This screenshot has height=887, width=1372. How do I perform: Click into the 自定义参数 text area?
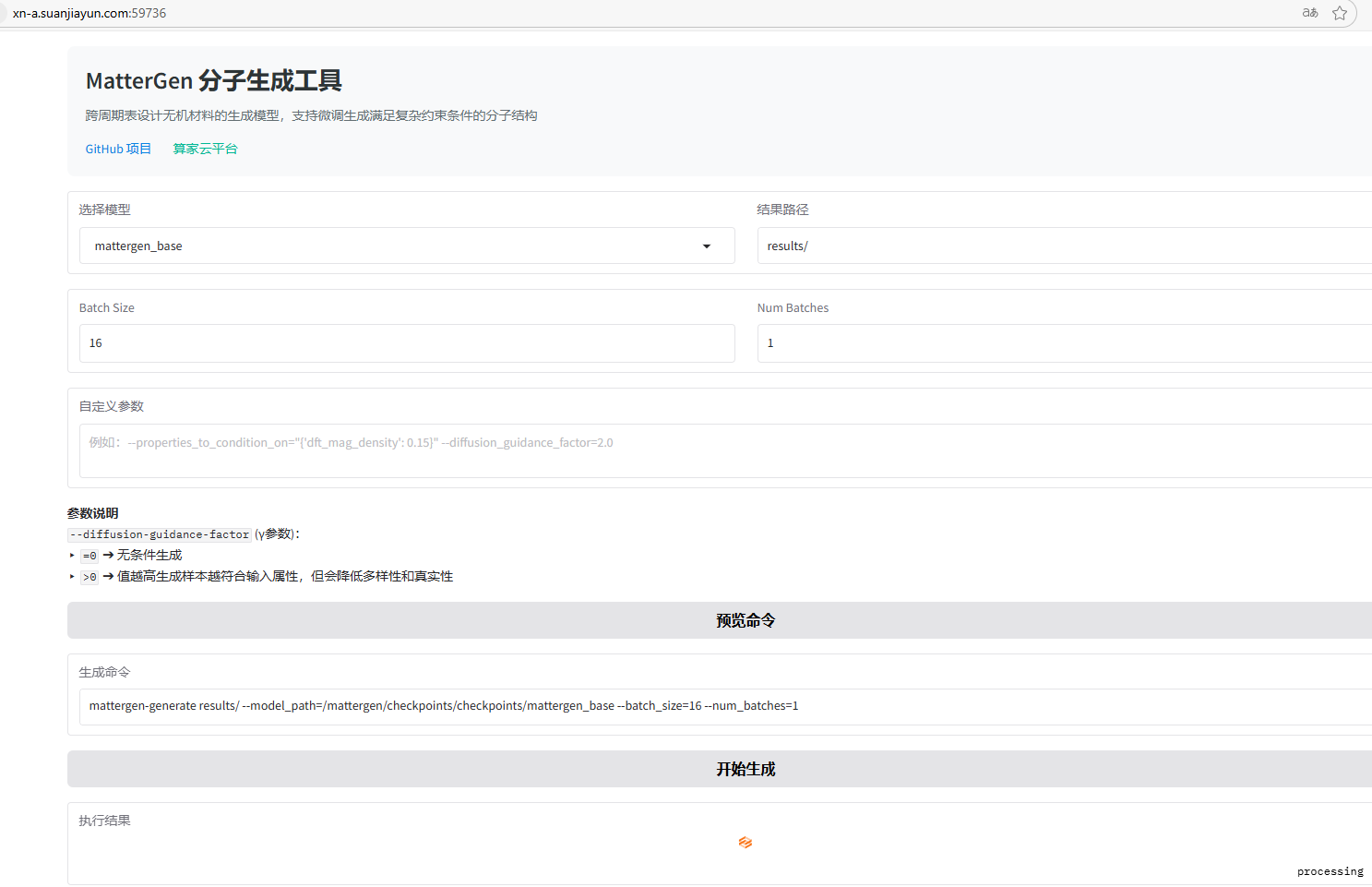725,450
